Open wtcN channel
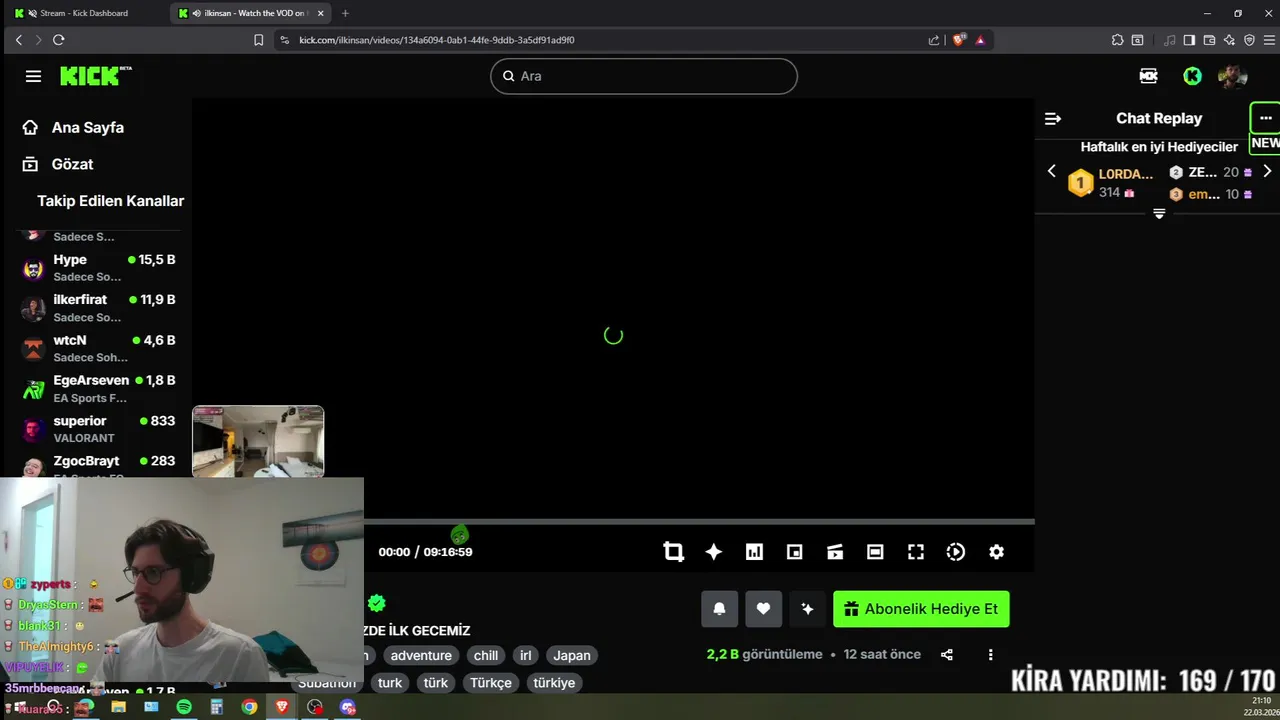Screen dimensions: 1280x720 pyautogui.click(x=98, y=348)
